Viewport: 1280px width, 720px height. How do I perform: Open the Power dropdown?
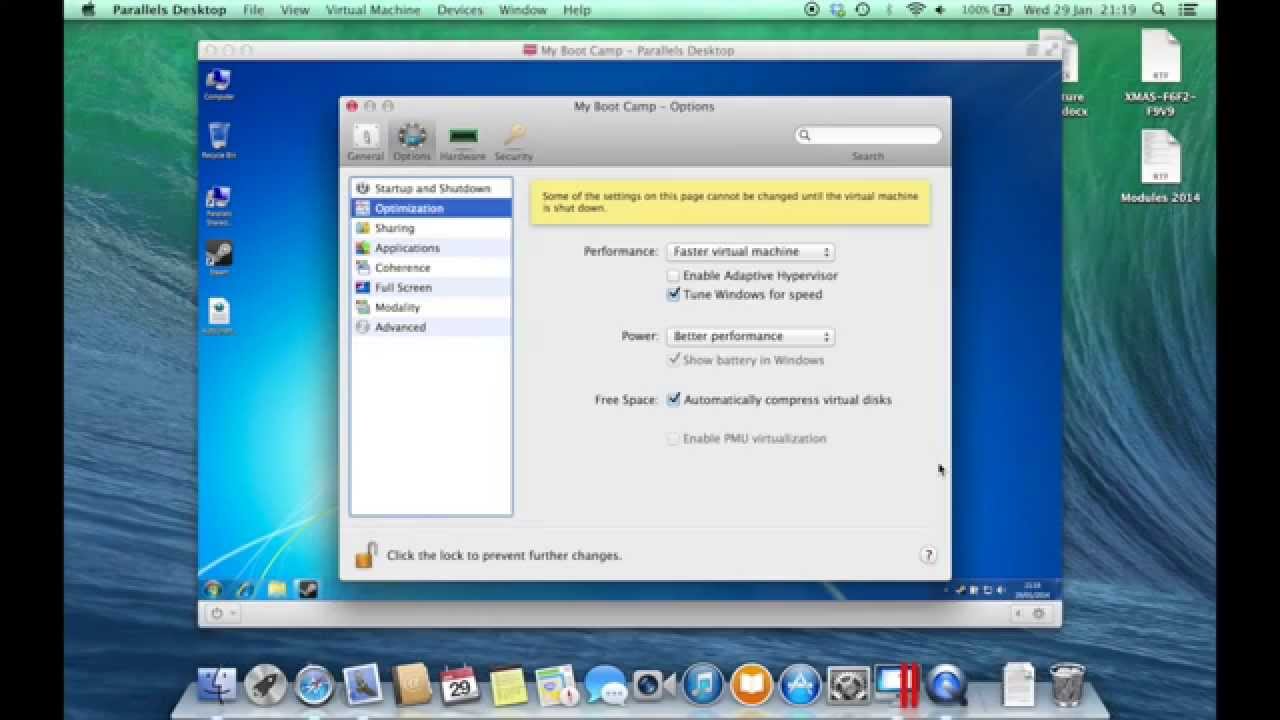750,336
